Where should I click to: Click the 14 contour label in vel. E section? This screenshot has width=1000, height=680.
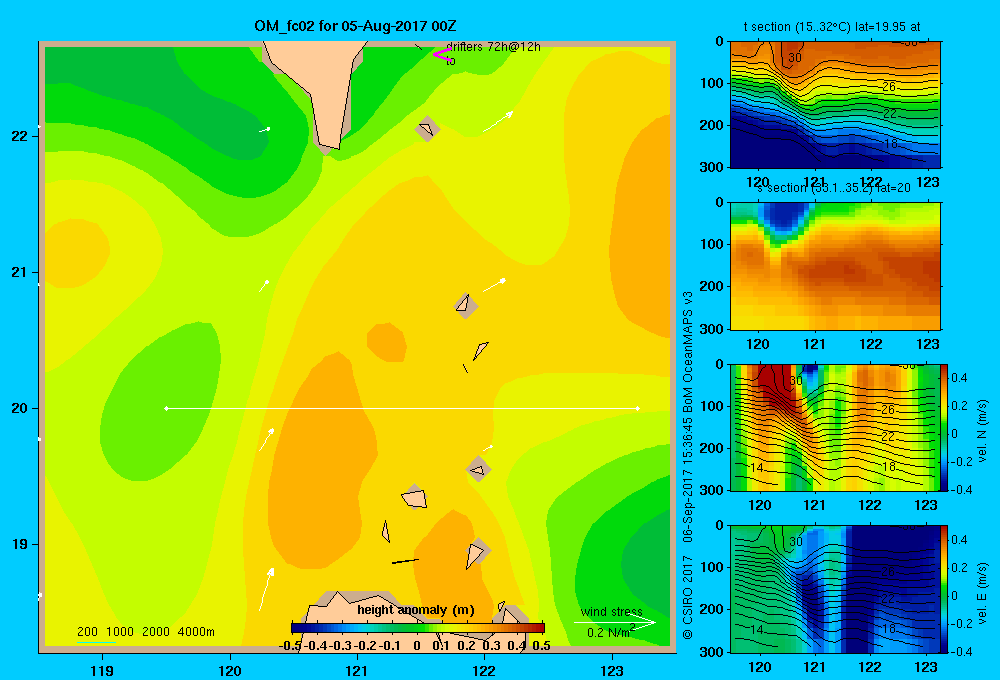tap(756, 629)
